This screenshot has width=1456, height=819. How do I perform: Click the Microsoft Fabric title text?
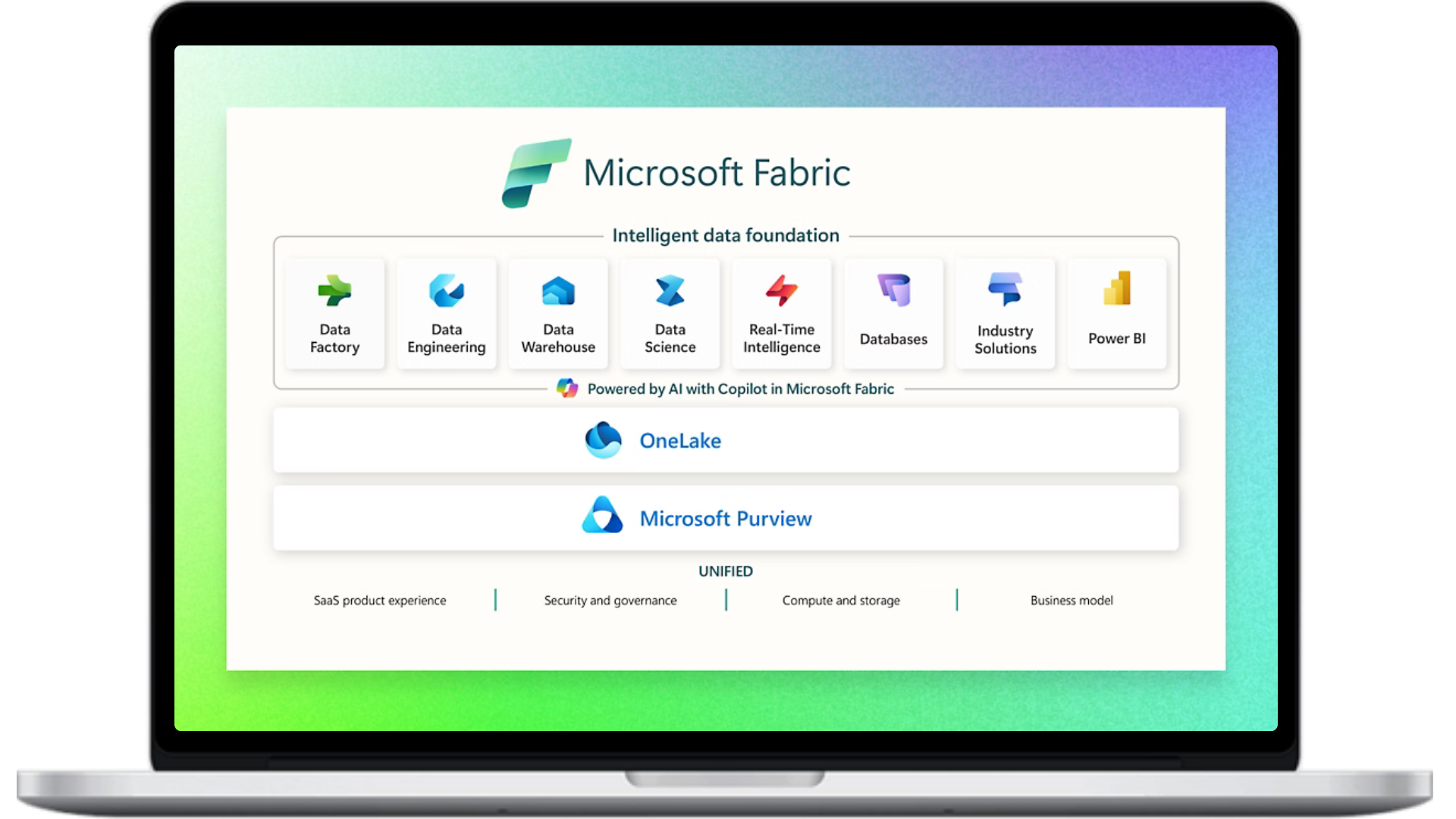pos(717,173)
